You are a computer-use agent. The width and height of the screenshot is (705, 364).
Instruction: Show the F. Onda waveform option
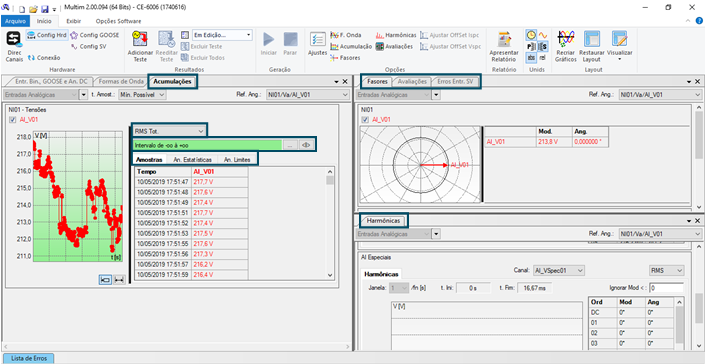pos(346,35)
